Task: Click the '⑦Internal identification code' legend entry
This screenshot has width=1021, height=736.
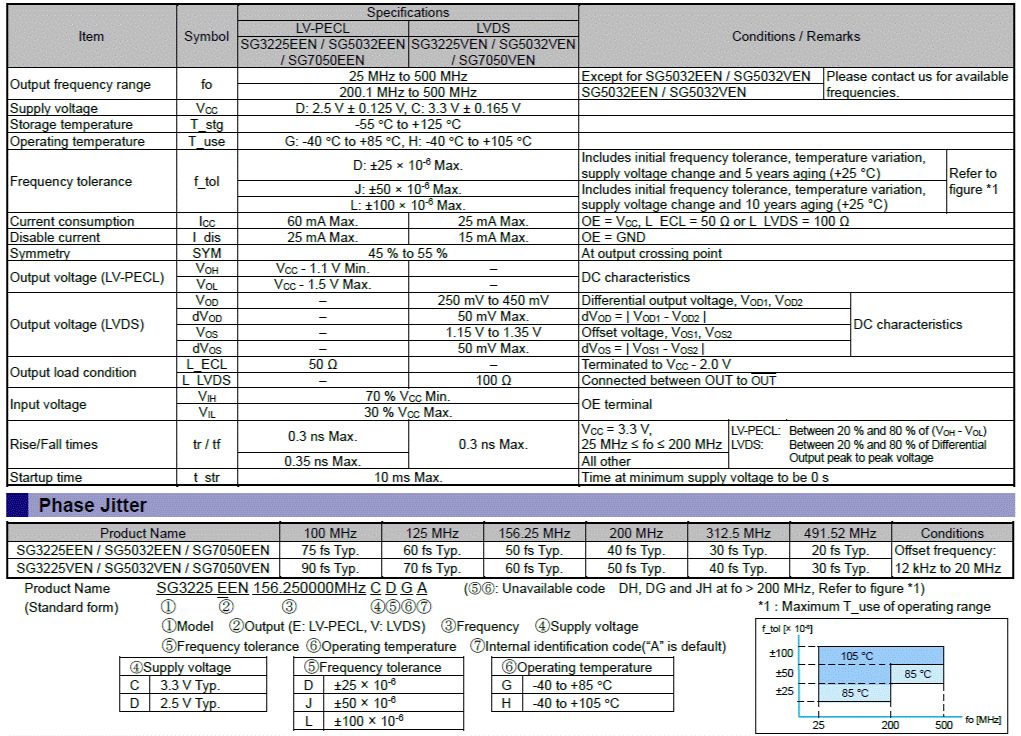Action: tap(598, 646)
